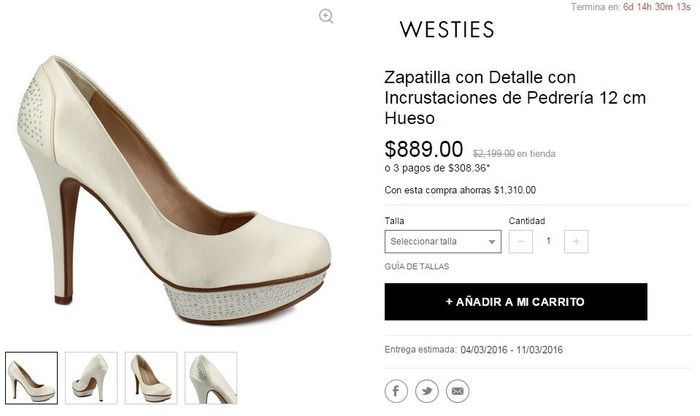Click the $889.00 sale price

point(424,150)
